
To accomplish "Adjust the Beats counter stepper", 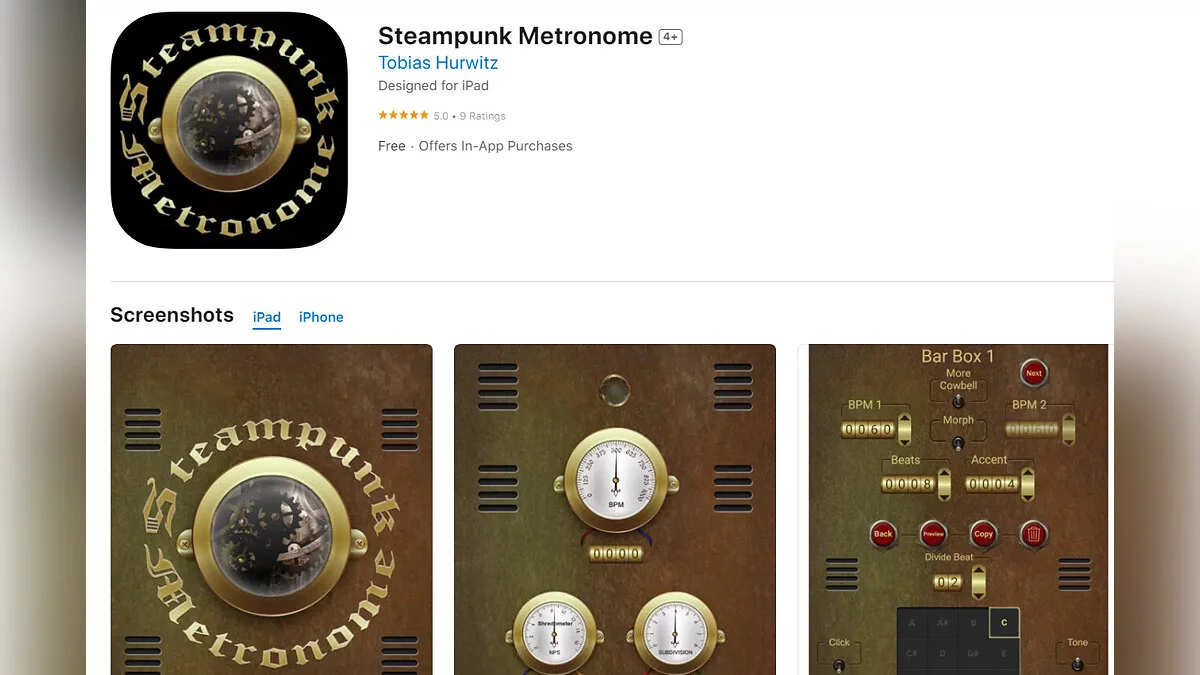I will [x=942, y=484].
